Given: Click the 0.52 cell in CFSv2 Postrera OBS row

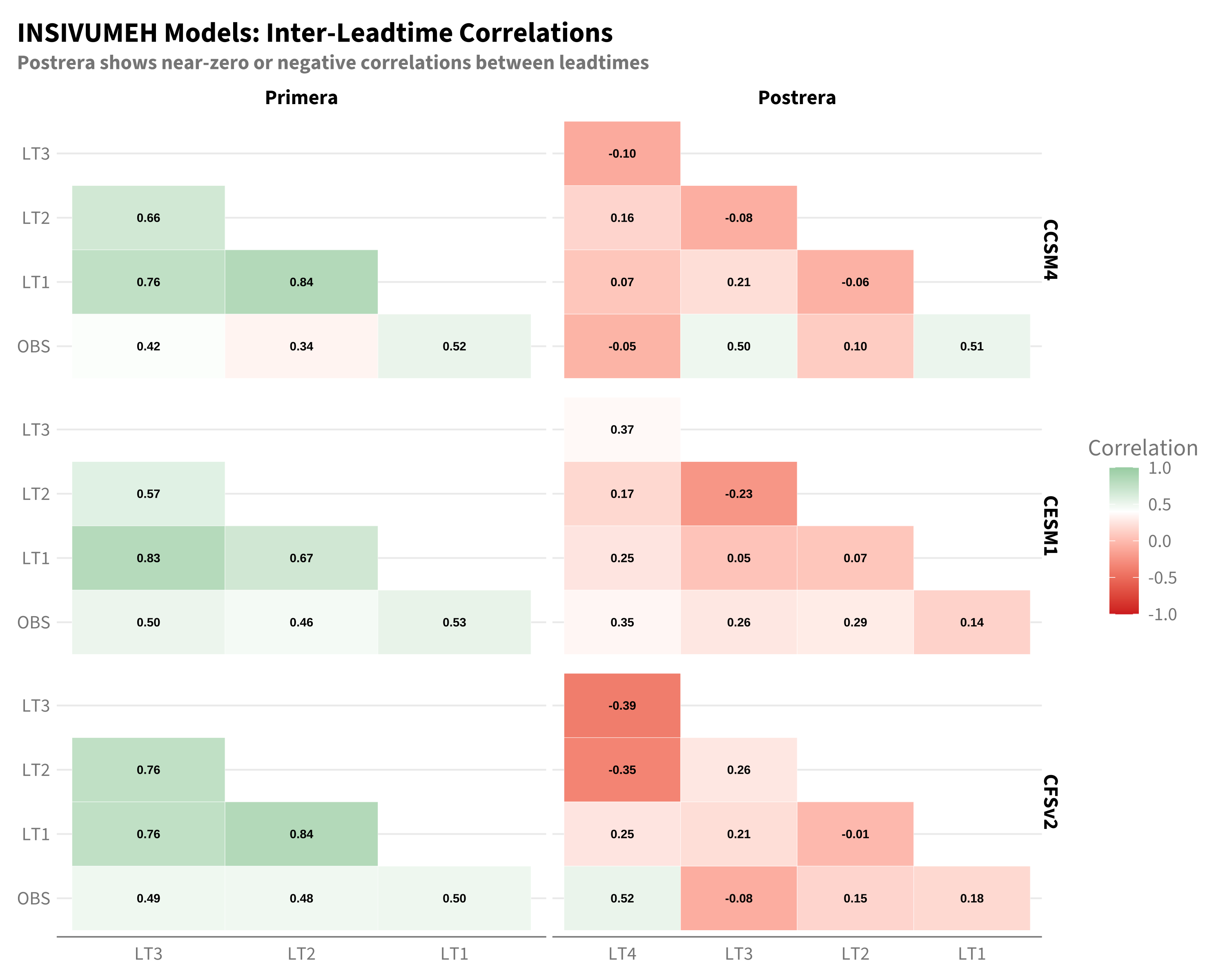Looking at the screenshot, I should (x=622, y=898).
